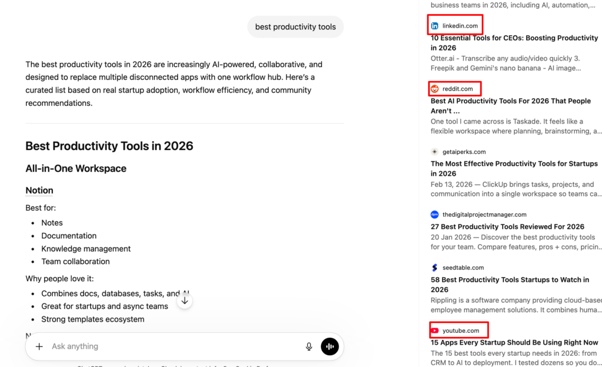Click the LinkedIn favicon in sources
Screen dimensions: 602x367
[x=435, y=26]
